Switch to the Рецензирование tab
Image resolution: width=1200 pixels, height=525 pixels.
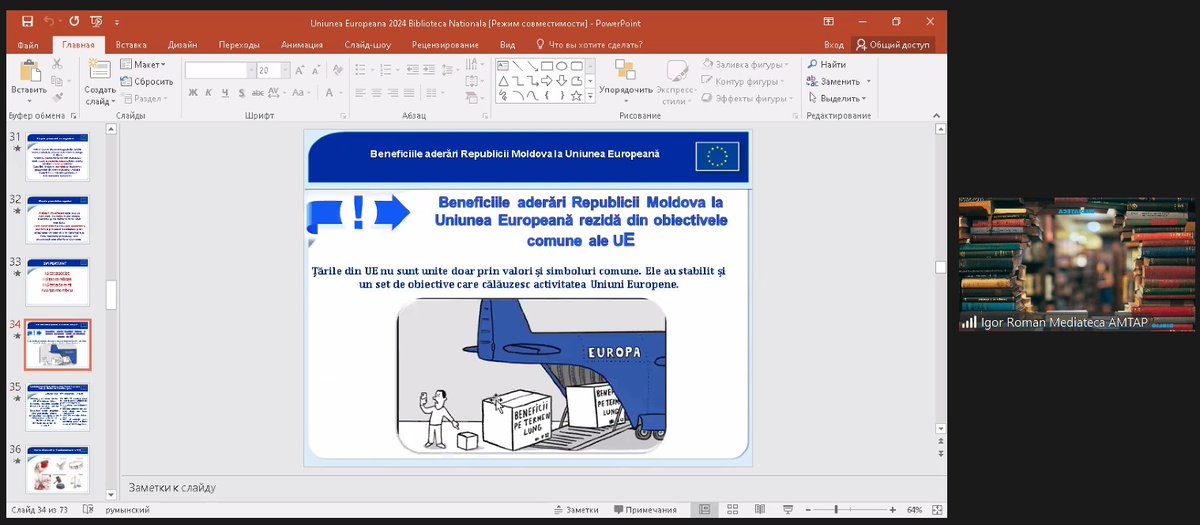444,45
